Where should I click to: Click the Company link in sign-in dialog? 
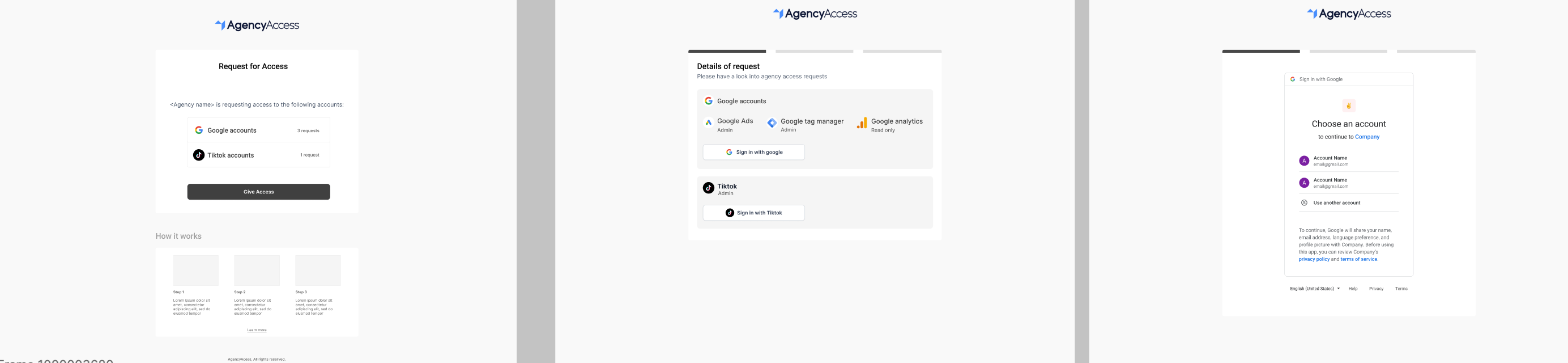coord(1367,137)
